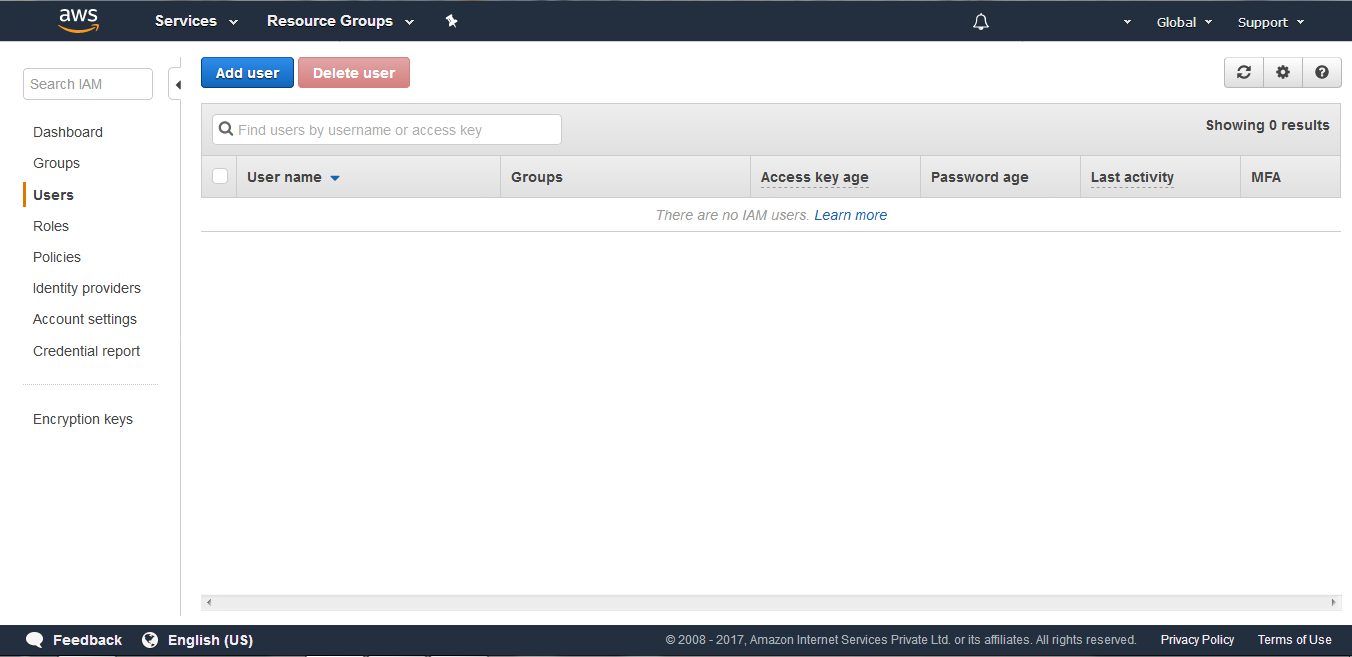This screenshot has width=1352, height=657.
Task: Open the account name dropdown arrow
Action: tap(1127, 22)
